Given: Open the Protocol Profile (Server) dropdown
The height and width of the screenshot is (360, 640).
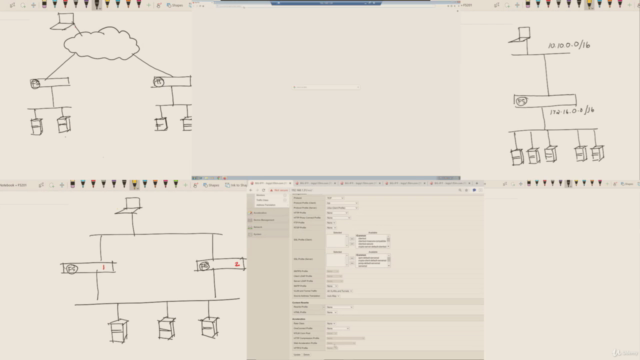Looking at the screenshot, I should [342, 208].
